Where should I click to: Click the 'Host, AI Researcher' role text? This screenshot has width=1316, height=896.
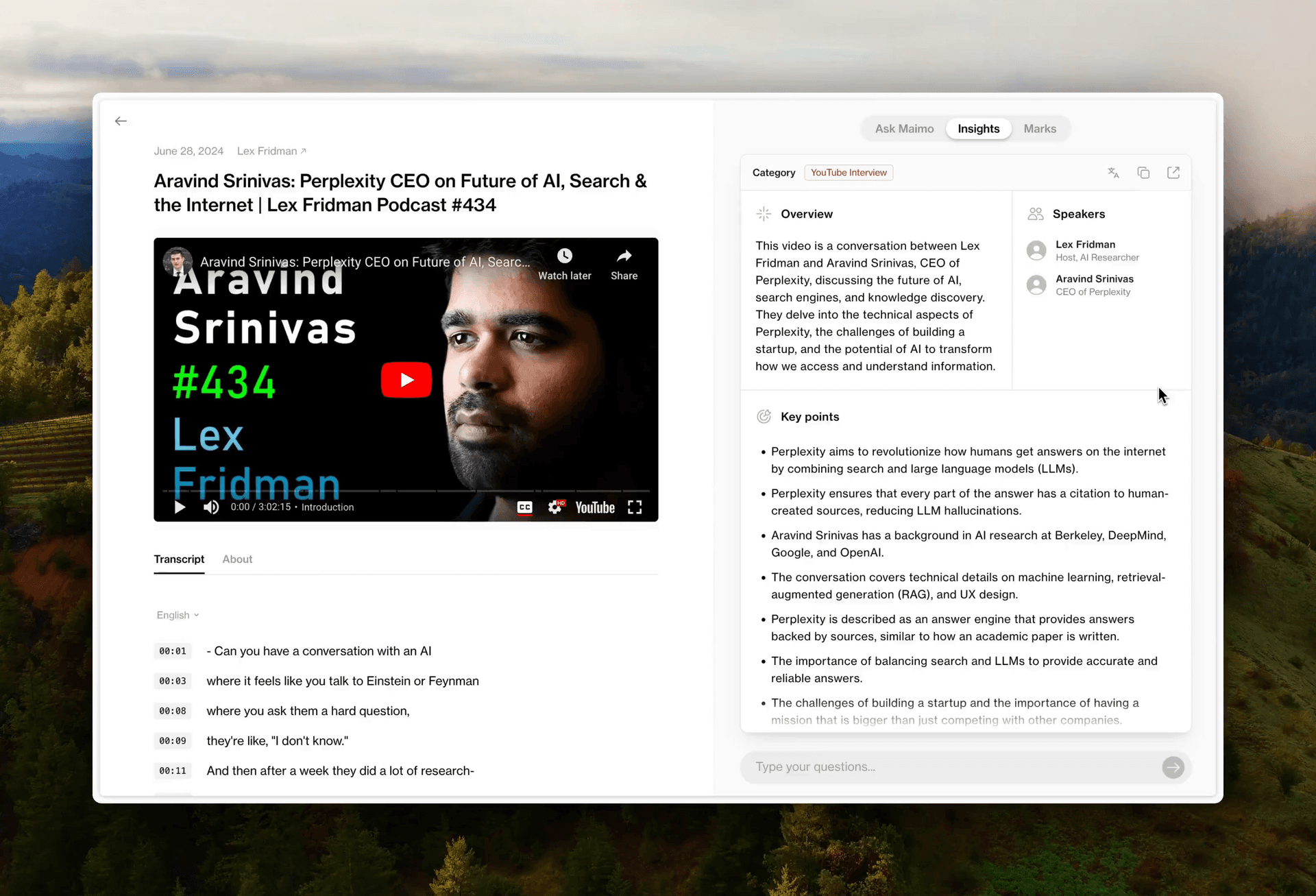(x=1097, y=258)
